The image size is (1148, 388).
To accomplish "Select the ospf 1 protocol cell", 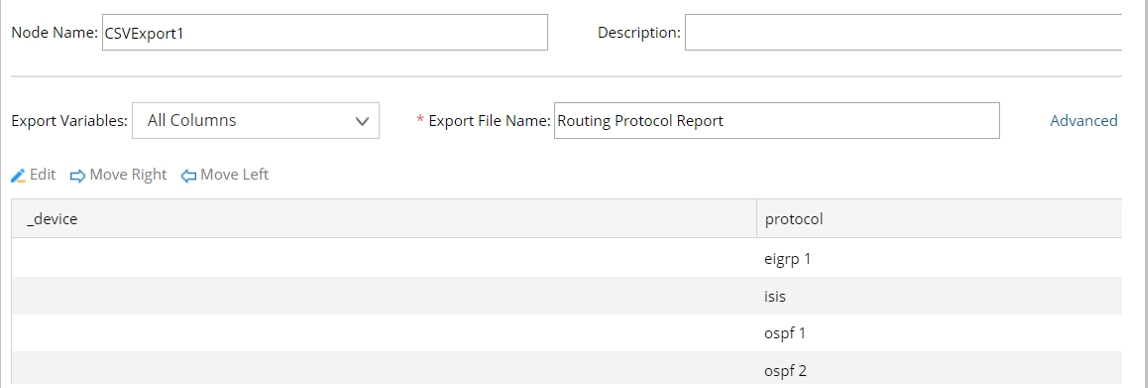I will pos(939,333).
